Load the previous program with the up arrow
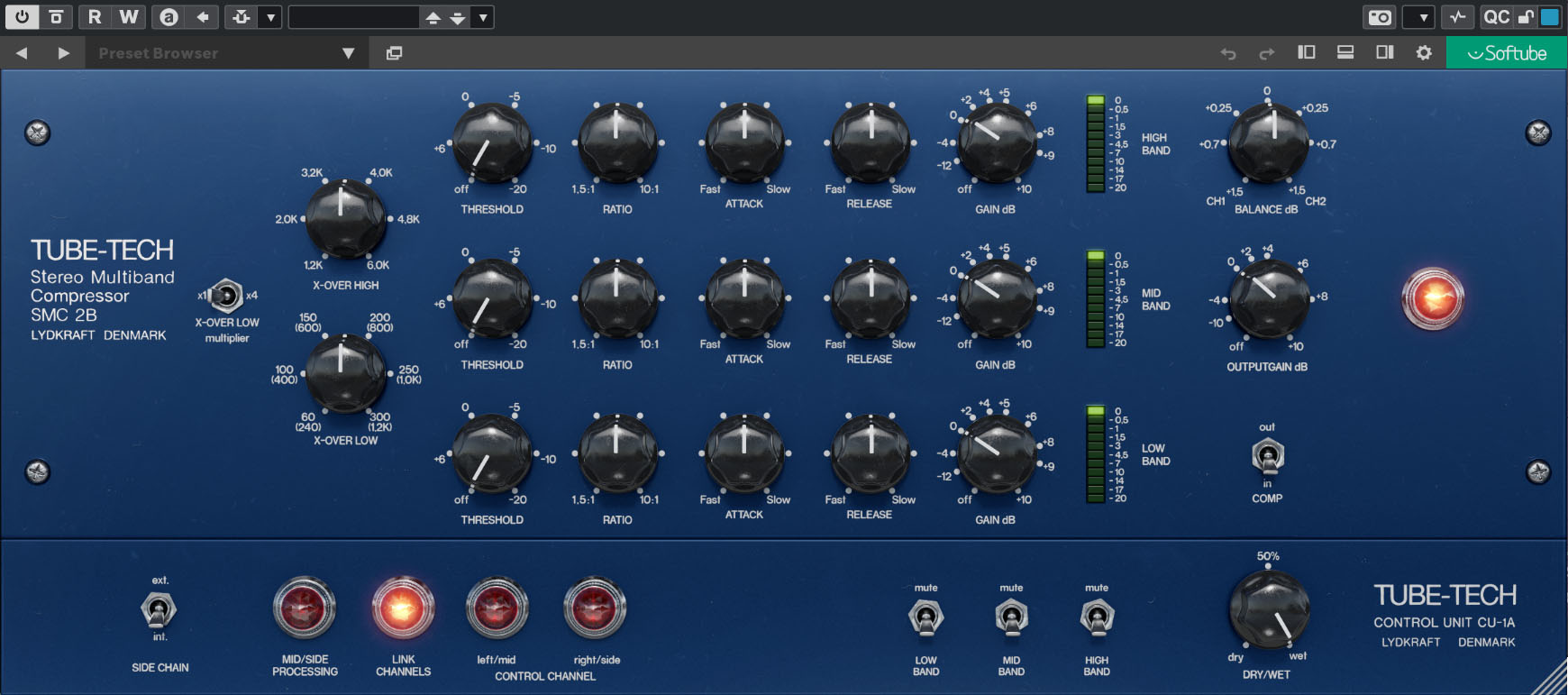Viewport: 1568px width, 695px height. click(433, 16)
